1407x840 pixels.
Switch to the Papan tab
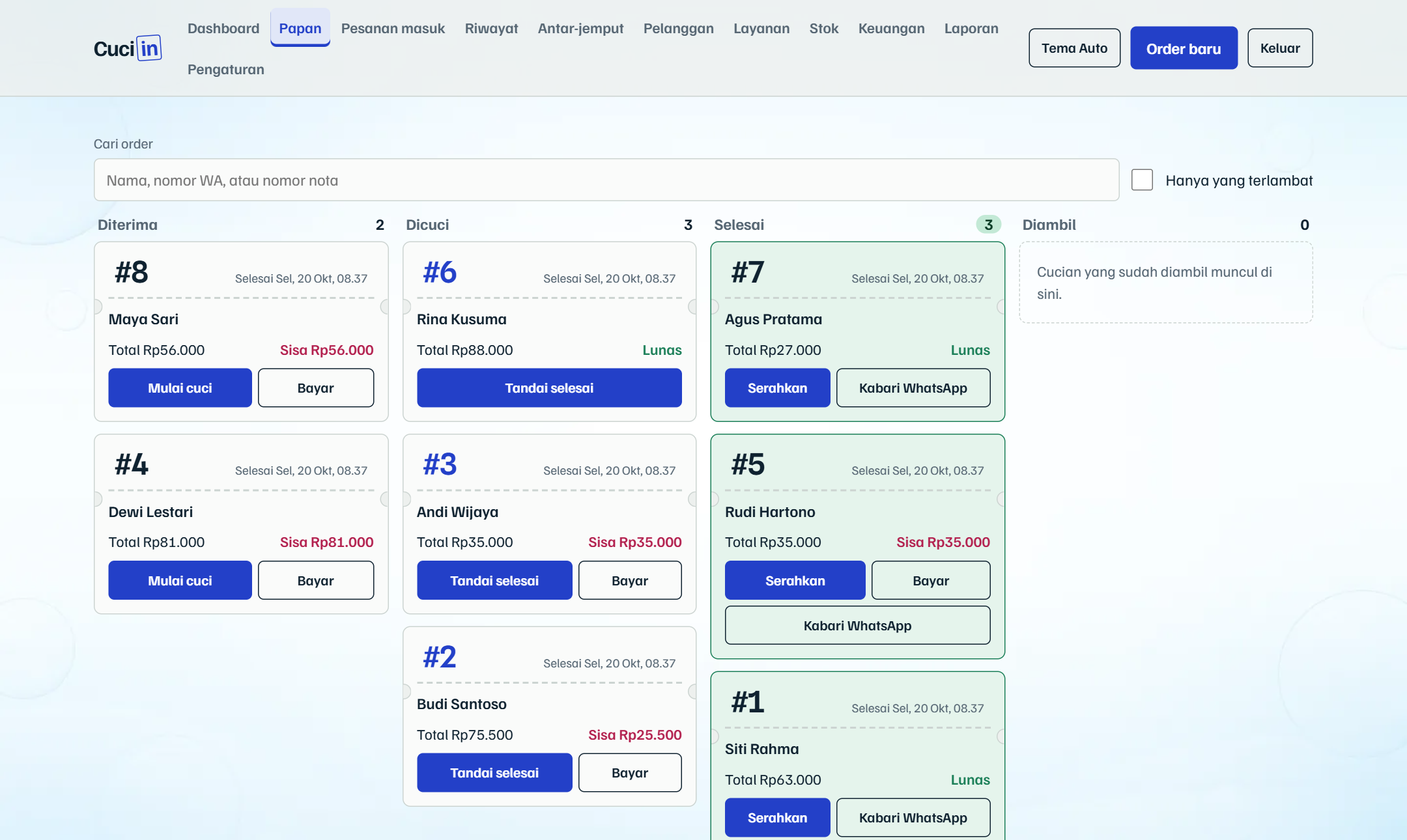pos(300,28)
